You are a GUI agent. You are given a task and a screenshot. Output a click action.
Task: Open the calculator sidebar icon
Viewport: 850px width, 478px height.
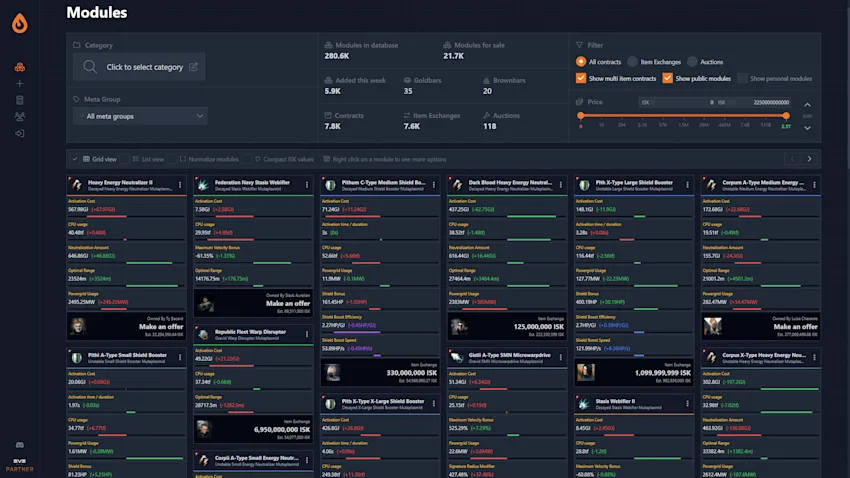pos(20,100)
